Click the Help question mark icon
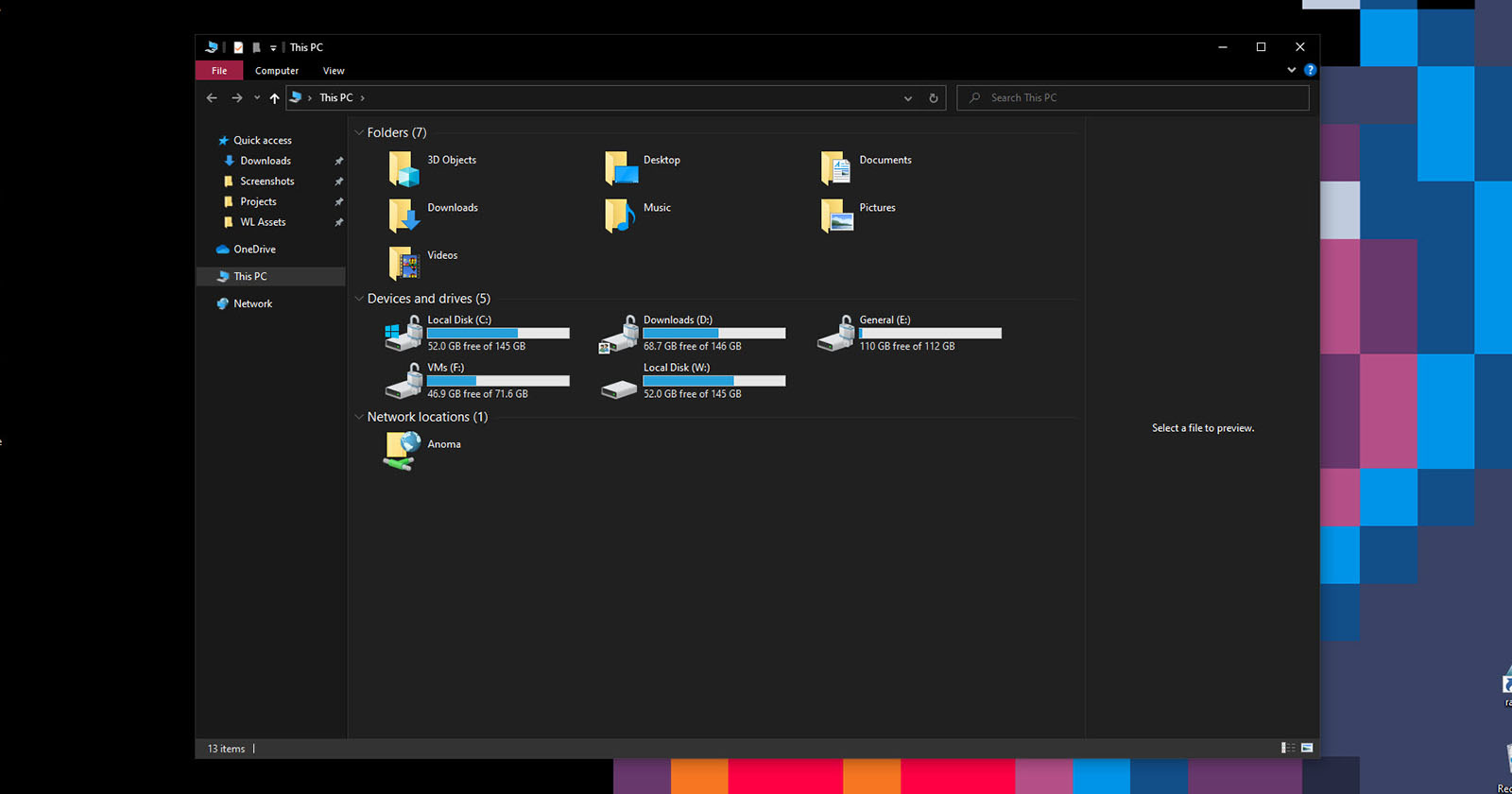 (x=1310, y=70)
